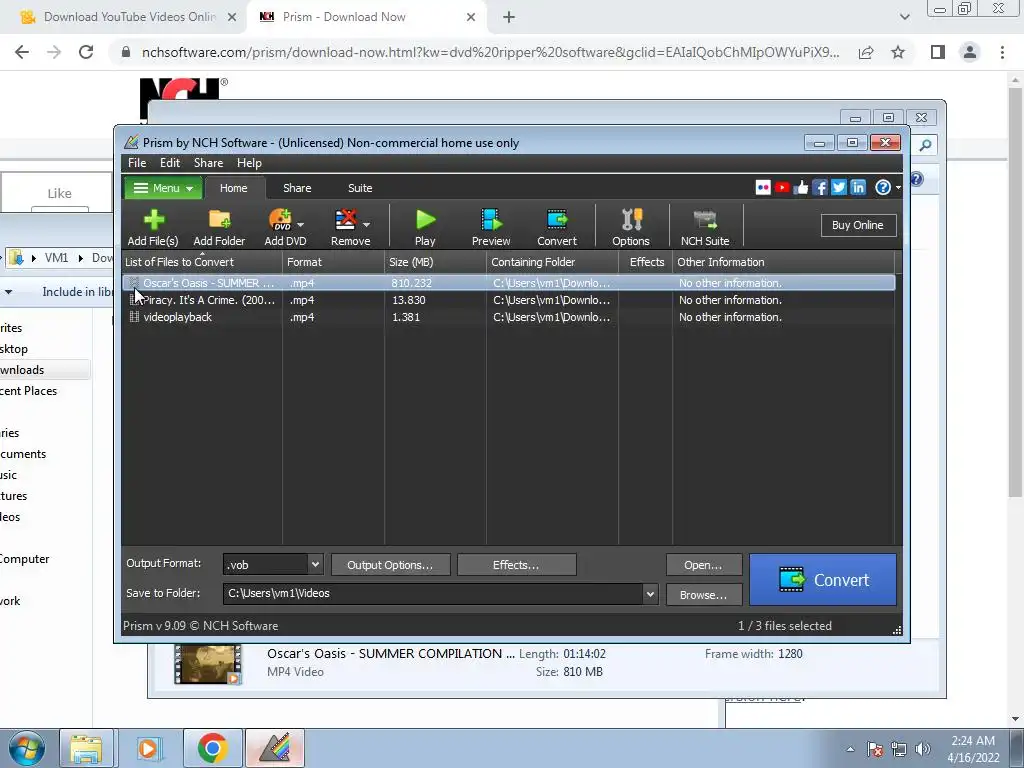Image resolution: width=1024 pixels, height=768 pixels.
Task: Click the green Play toolbar icon
Action: 425,227
